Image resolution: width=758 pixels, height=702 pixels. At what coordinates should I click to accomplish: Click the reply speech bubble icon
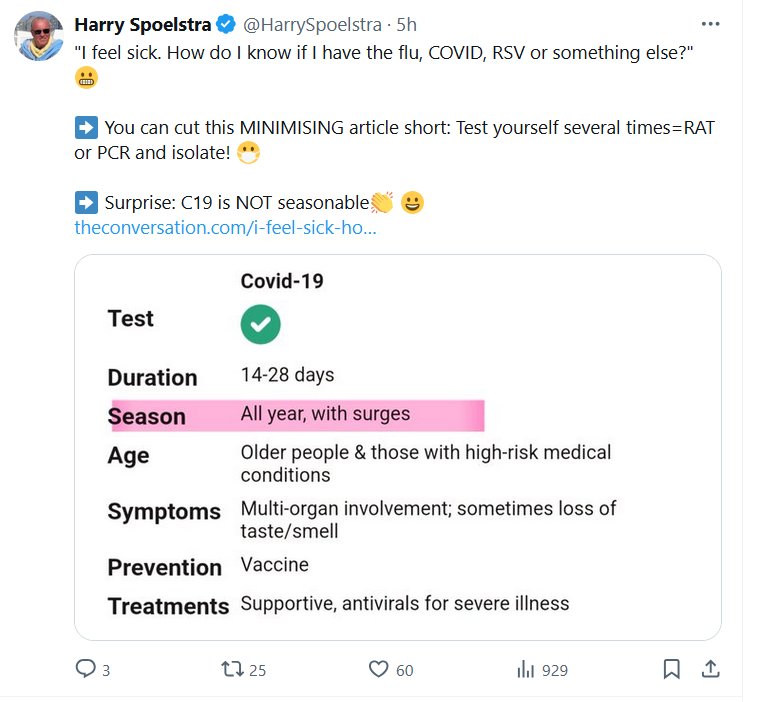pyautogui.click(x=86, y=669)
